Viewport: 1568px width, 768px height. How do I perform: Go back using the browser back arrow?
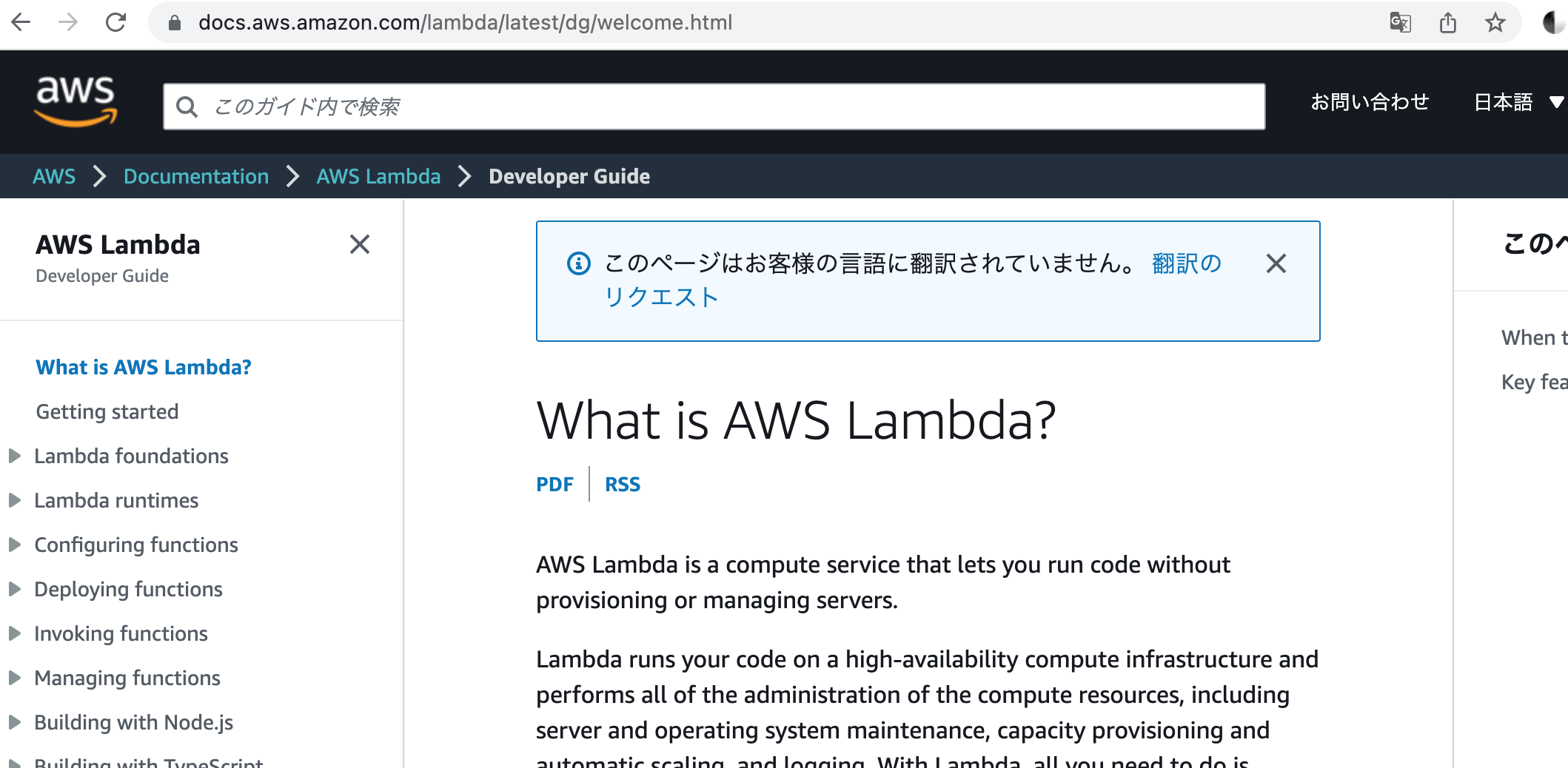click(x=21, y=22)
